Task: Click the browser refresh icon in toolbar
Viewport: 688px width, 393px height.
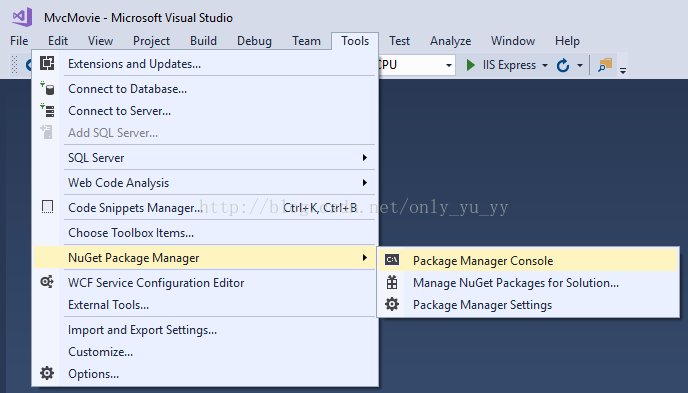Action: pos(563,65)
